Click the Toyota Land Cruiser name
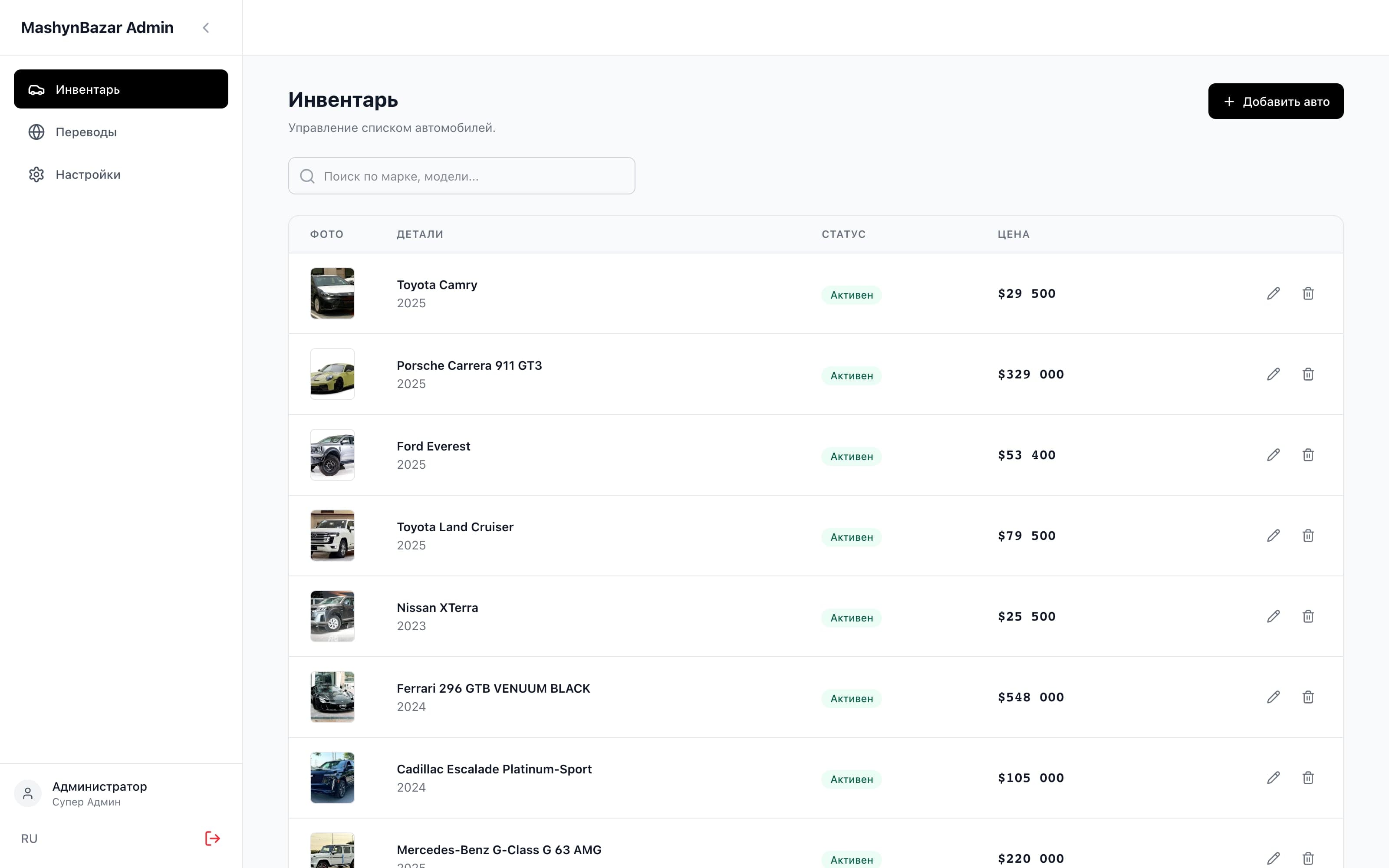This screenshot has width=1389, height=868. [x=455, y=527]
